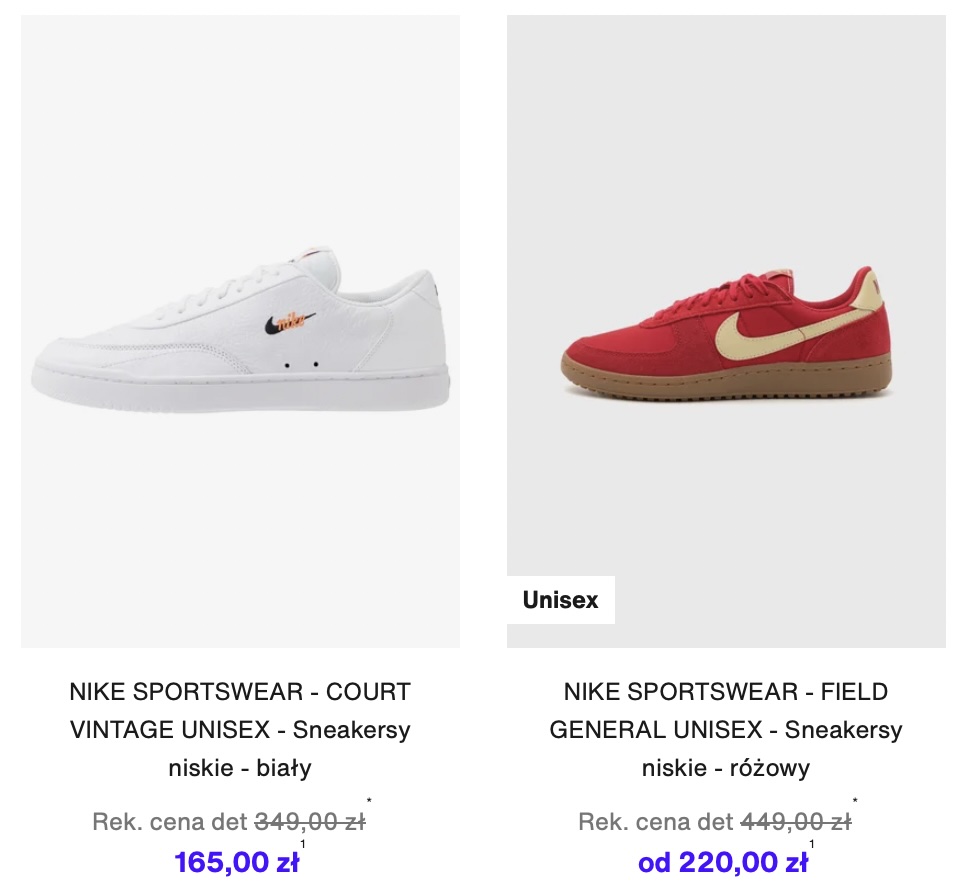Screen dimensions: 968x892
Task: Click superscript 1 next to od 220,00 zł
Action: pyautogui.click(x=811, y=844)
